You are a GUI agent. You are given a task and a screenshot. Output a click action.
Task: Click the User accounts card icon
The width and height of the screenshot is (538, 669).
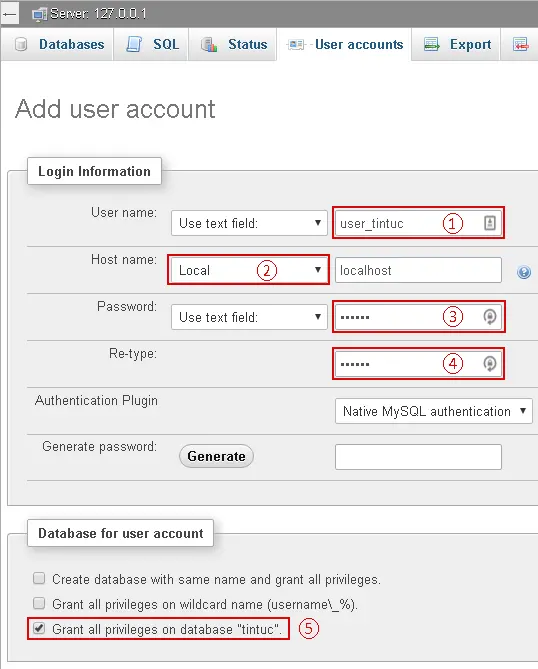pos(296,44)
